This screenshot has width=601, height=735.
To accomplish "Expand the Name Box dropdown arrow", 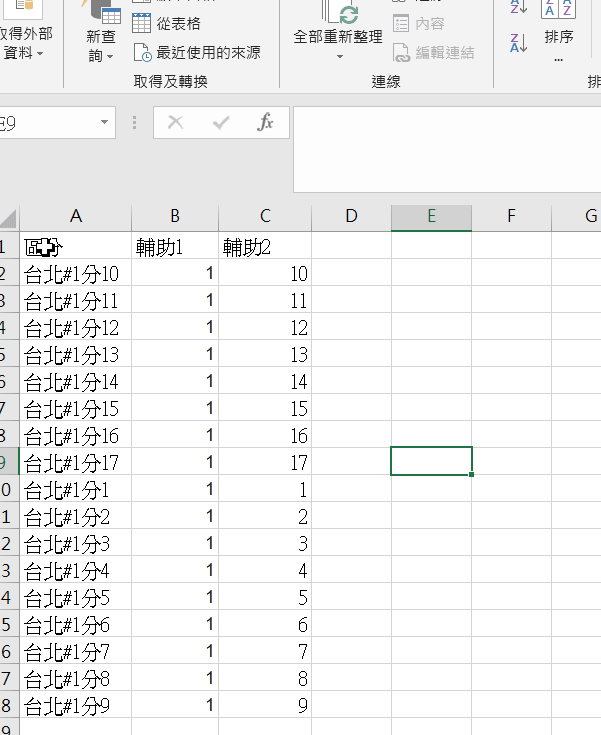I will point(104,122).
